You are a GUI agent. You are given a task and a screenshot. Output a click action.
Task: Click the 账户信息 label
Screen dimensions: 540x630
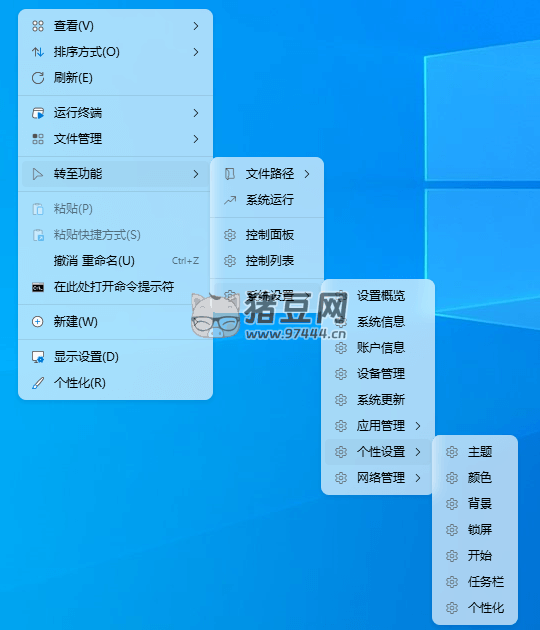(381, 348)
